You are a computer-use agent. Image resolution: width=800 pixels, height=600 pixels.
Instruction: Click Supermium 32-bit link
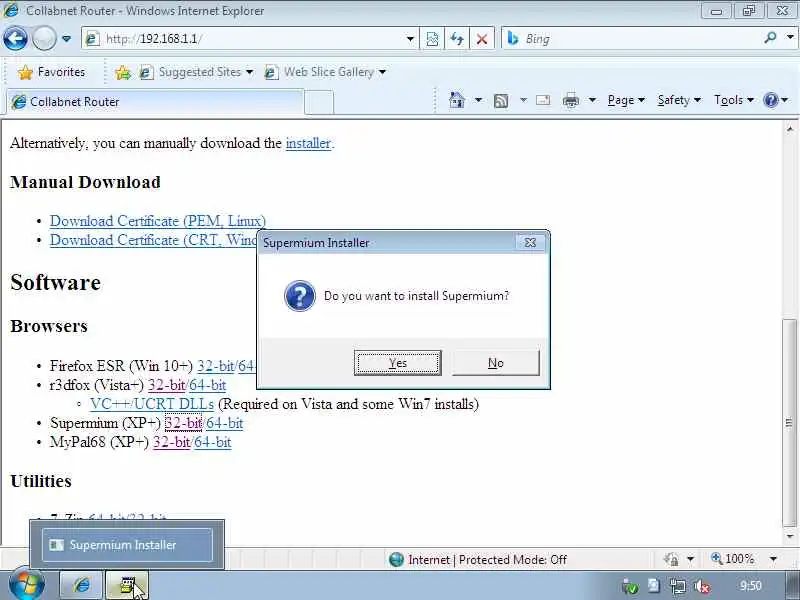[183, 423]
